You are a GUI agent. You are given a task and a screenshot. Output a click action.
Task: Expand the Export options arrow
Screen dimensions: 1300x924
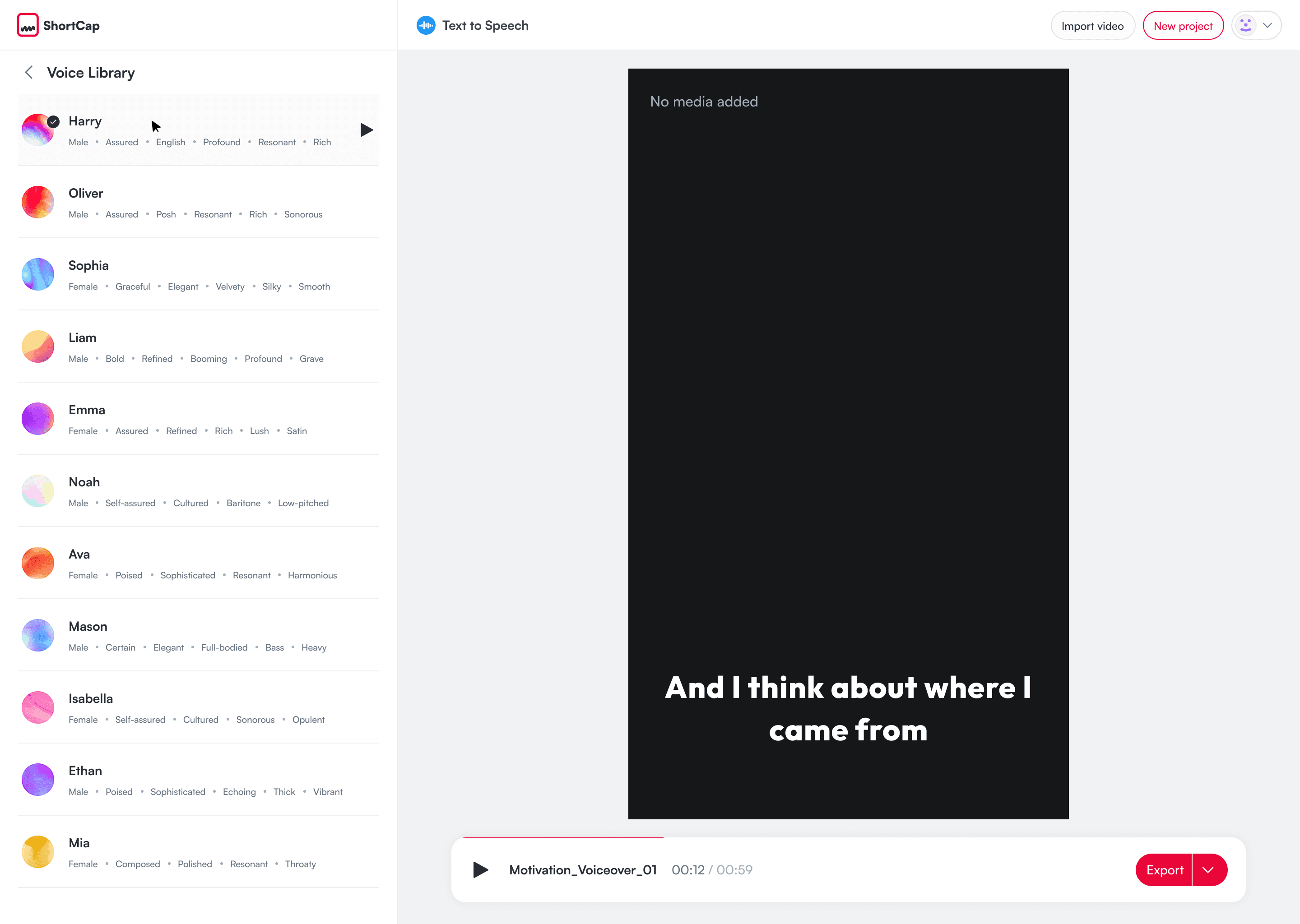click(x=1208, y=870)
